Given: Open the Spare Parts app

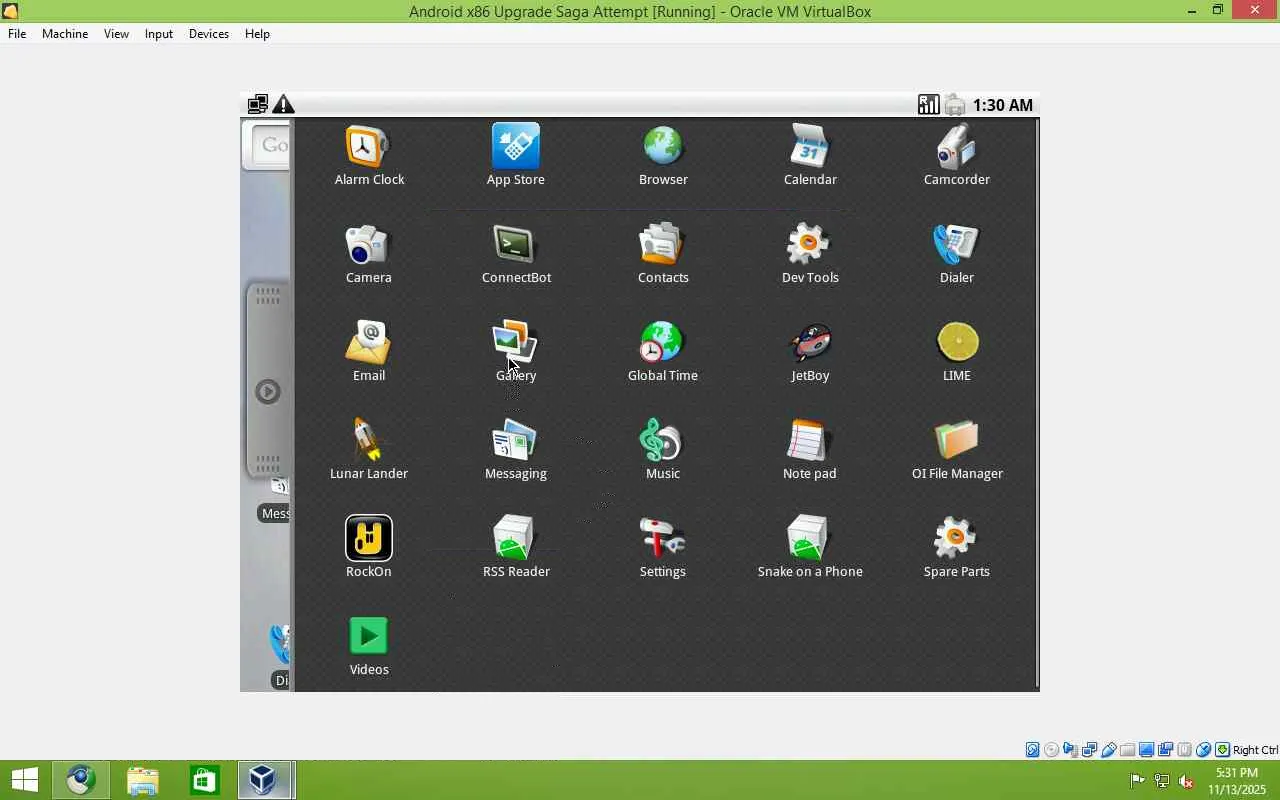Looking at the screenshot, I should click(x=957, y=548).
